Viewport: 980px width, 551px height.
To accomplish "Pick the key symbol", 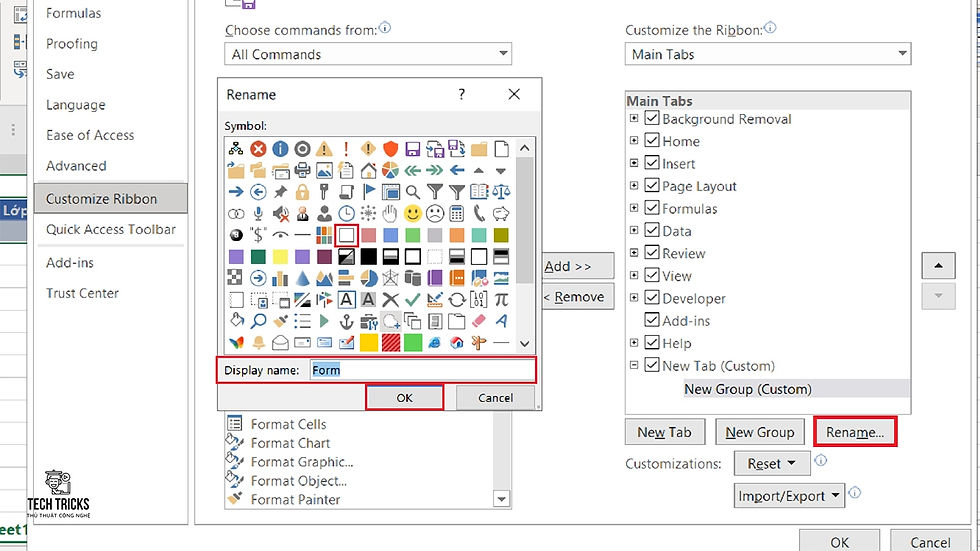I will [x=324, y=192].
